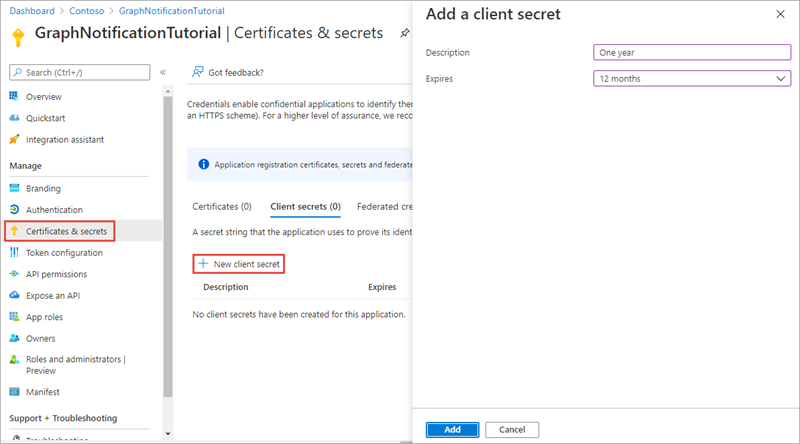Click the sidebar scroll-down arrow
The width and height of the screenshot is (800, 444).
point(168,434)
